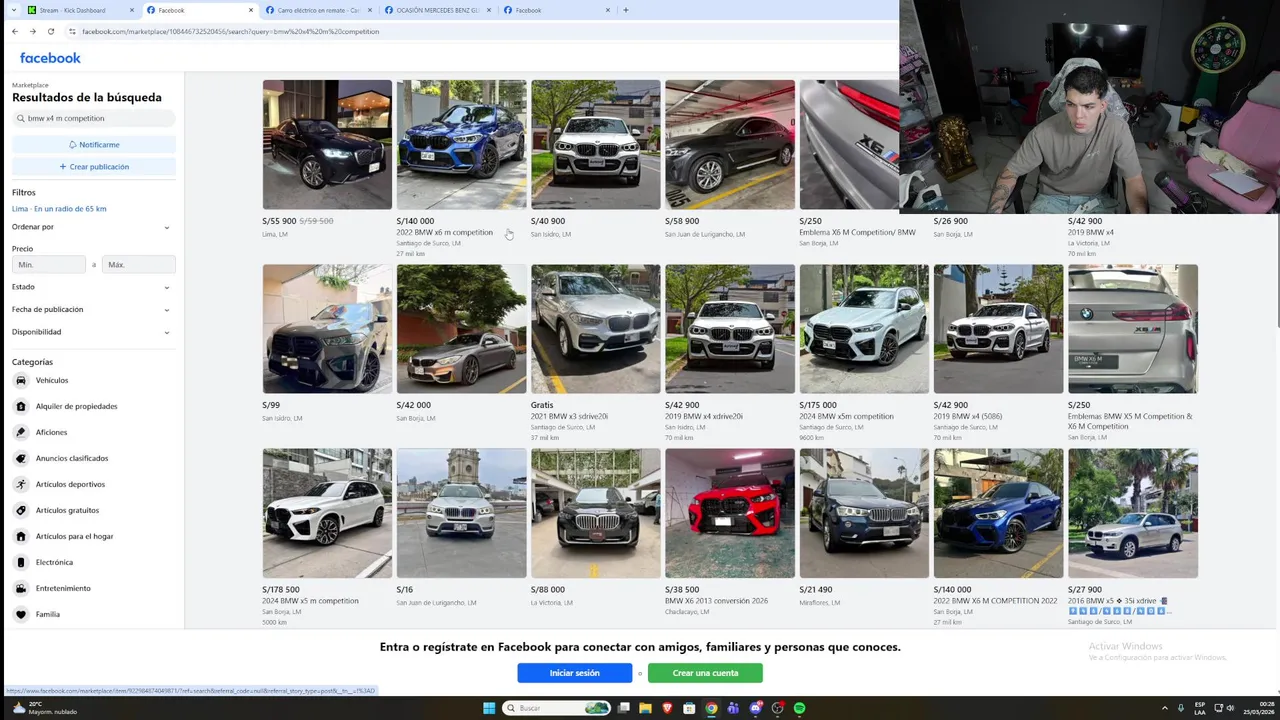The height and width of the screenshot is (720, 1280).
Task: Open Microsoft Store from the taskbar
Action: pyautogui.click(x=689, y=708)
